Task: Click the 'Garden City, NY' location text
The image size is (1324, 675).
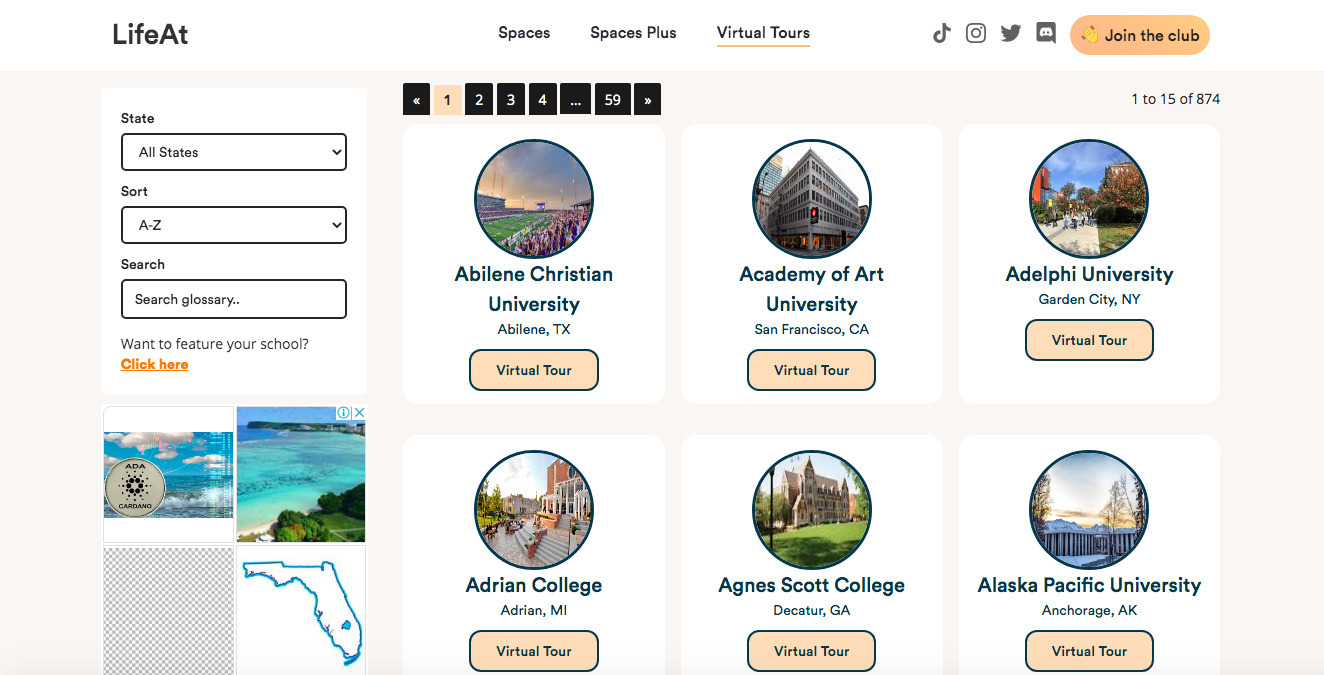Action: 1089,299
